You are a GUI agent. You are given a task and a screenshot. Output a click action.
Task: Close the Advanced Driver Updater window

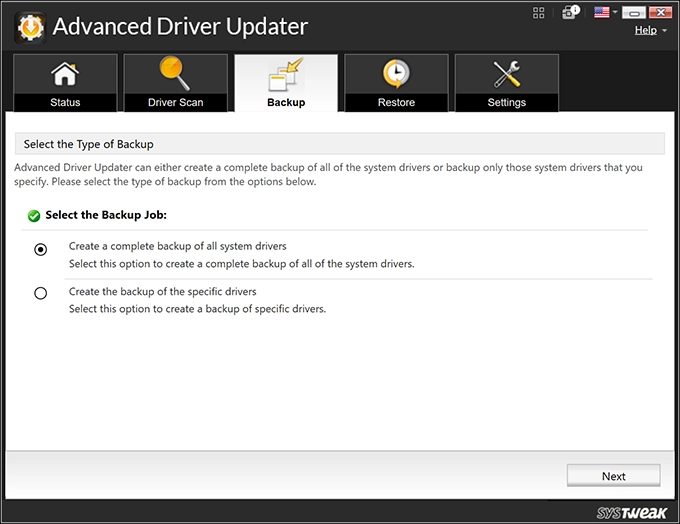660,12
